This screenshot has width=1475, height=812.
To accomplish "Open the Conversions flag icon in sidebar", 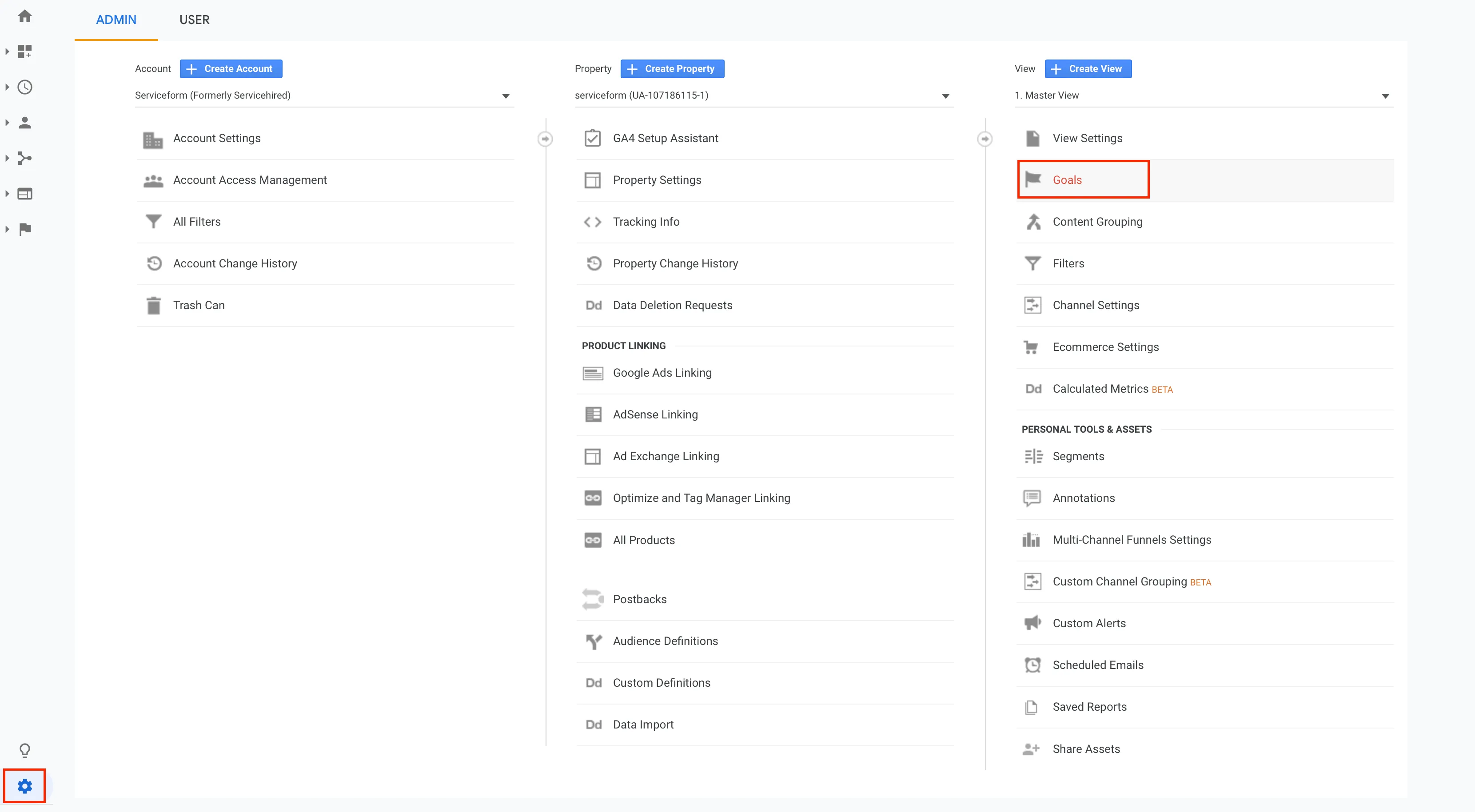I will (24, 229).
